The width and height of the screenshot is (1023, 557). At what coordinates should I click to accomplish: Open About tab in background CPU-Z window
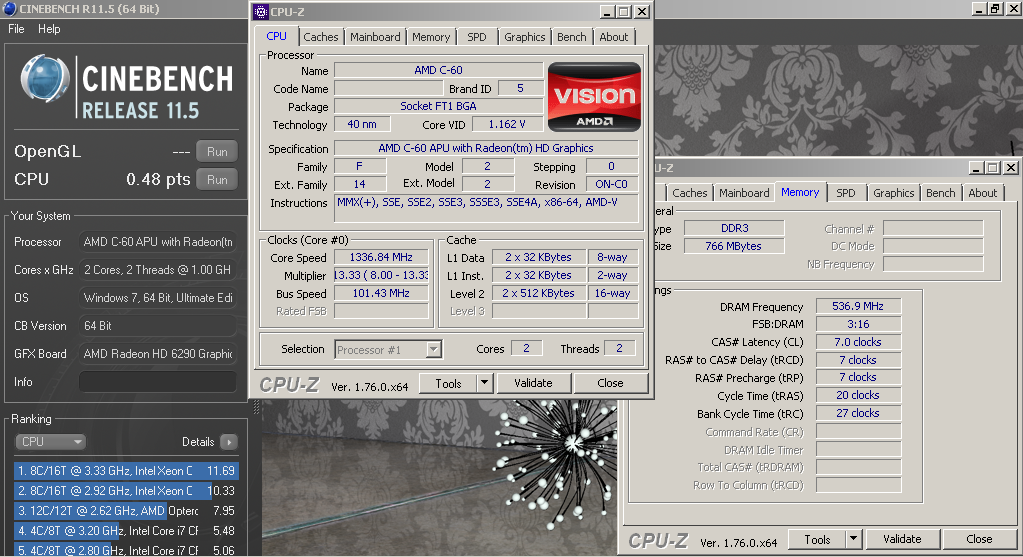click(983, 193)
